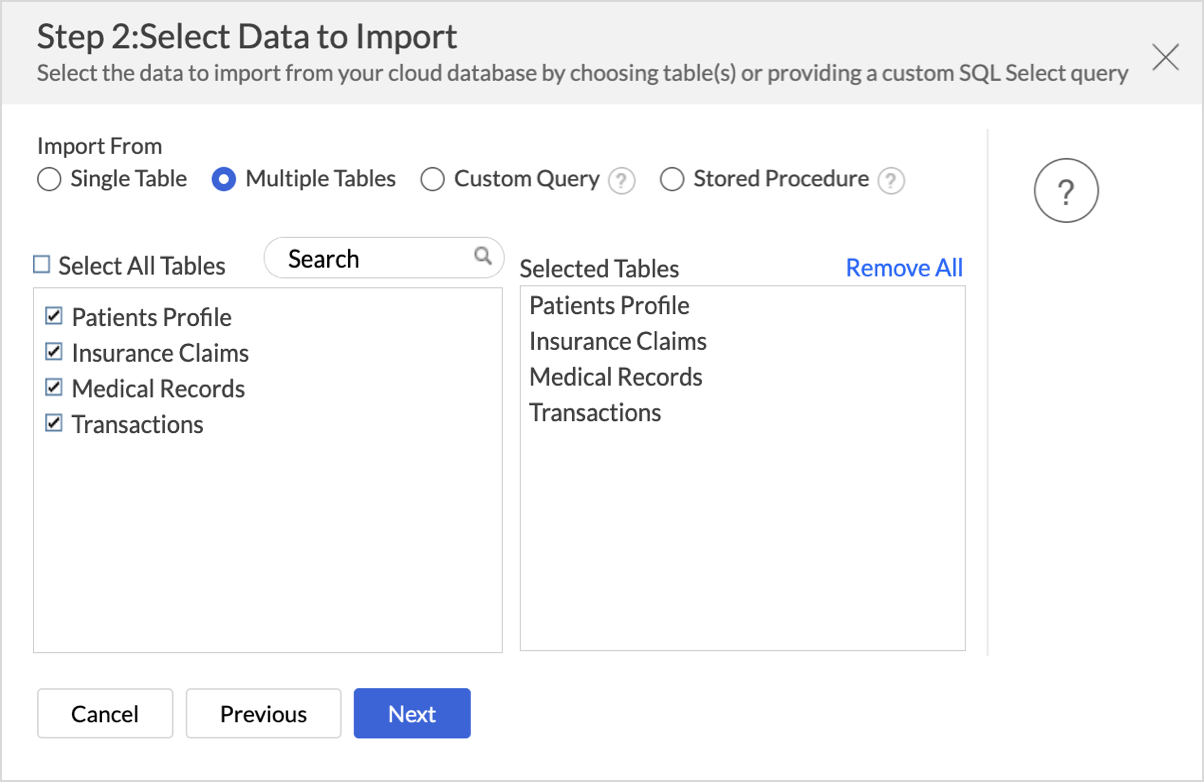This screenshot has height=782, width=1204.
Task: Go back with the Previous button
Action: click(x=263, y=714)
